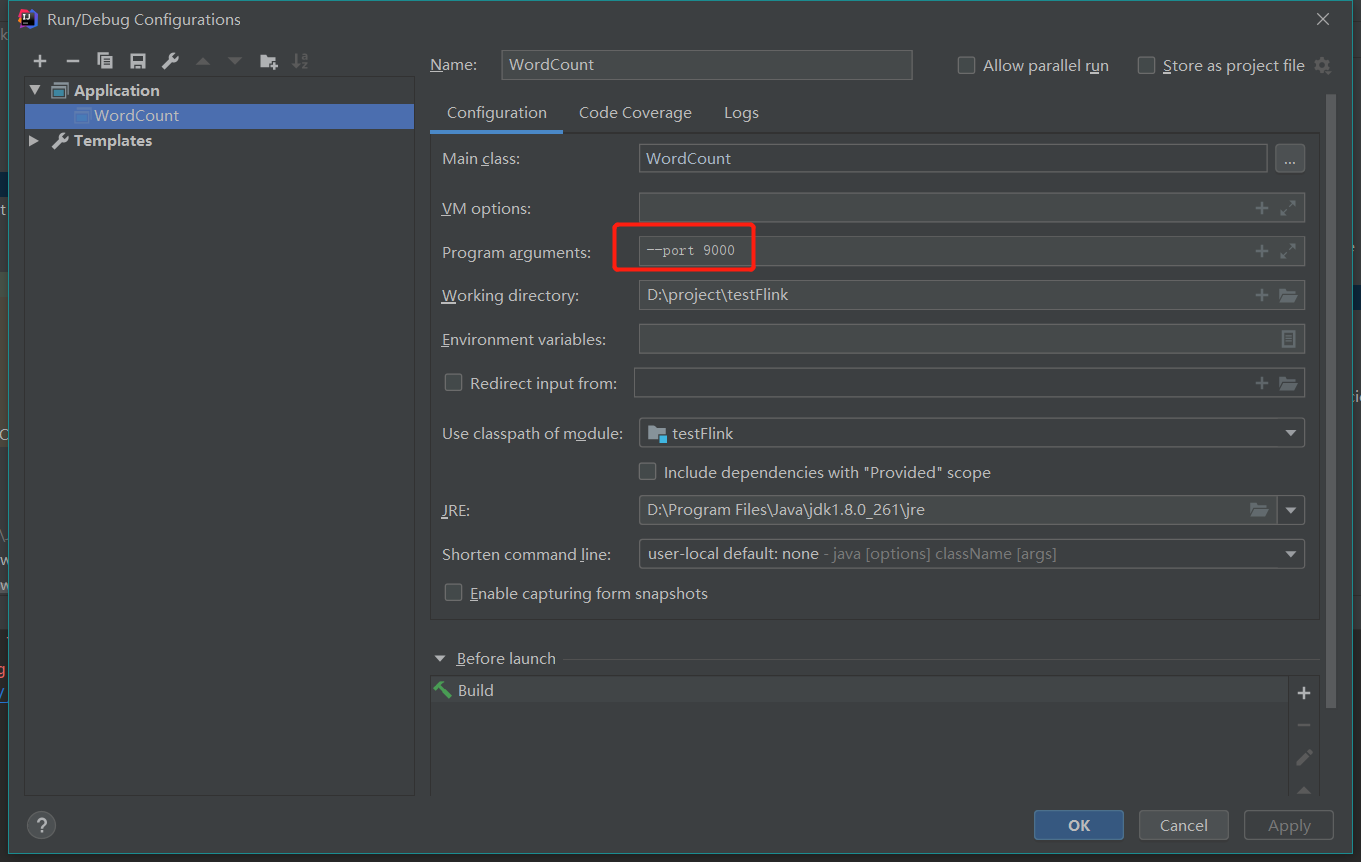Image resolution: width=1361 pixels, height=862 pixels.
Task: Insert a macro into Program arguments via the plus
Action: click(1262, 252)
